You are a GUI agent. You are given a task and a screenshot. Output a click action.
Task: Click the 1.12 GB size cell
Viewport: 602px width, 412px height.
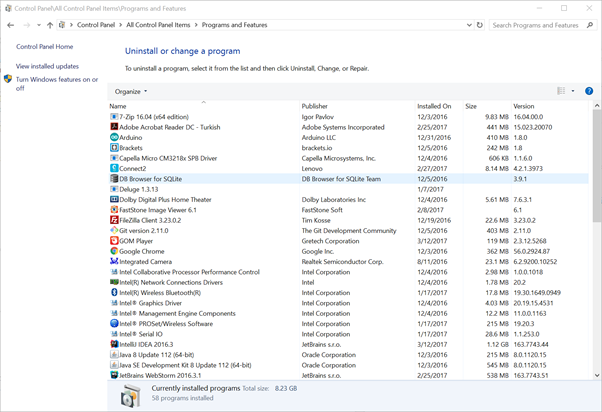coord(498,344)
